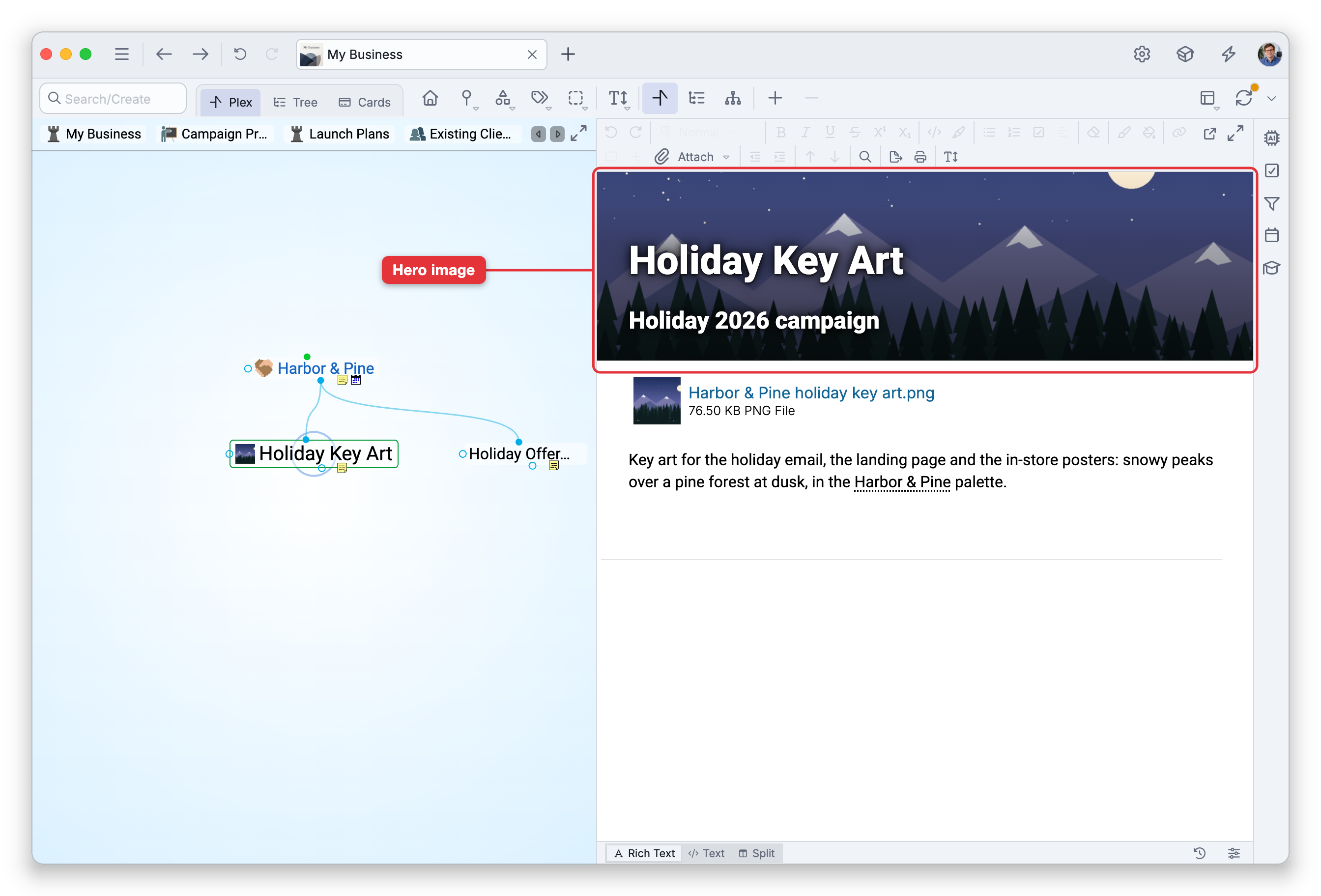The width and height of the screenshot is (1321, 896).
Task: Click the sync status icon
Action: 1244,98
